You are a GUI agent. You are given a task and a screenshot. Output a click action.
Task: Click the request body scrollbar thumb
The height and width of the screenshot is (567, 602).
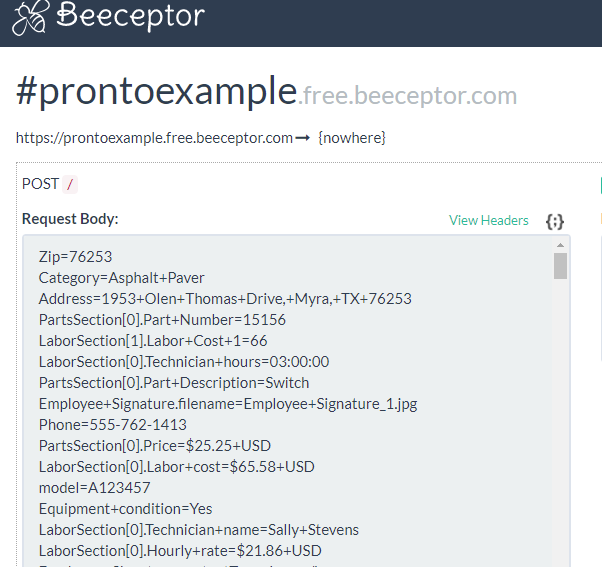560,266
